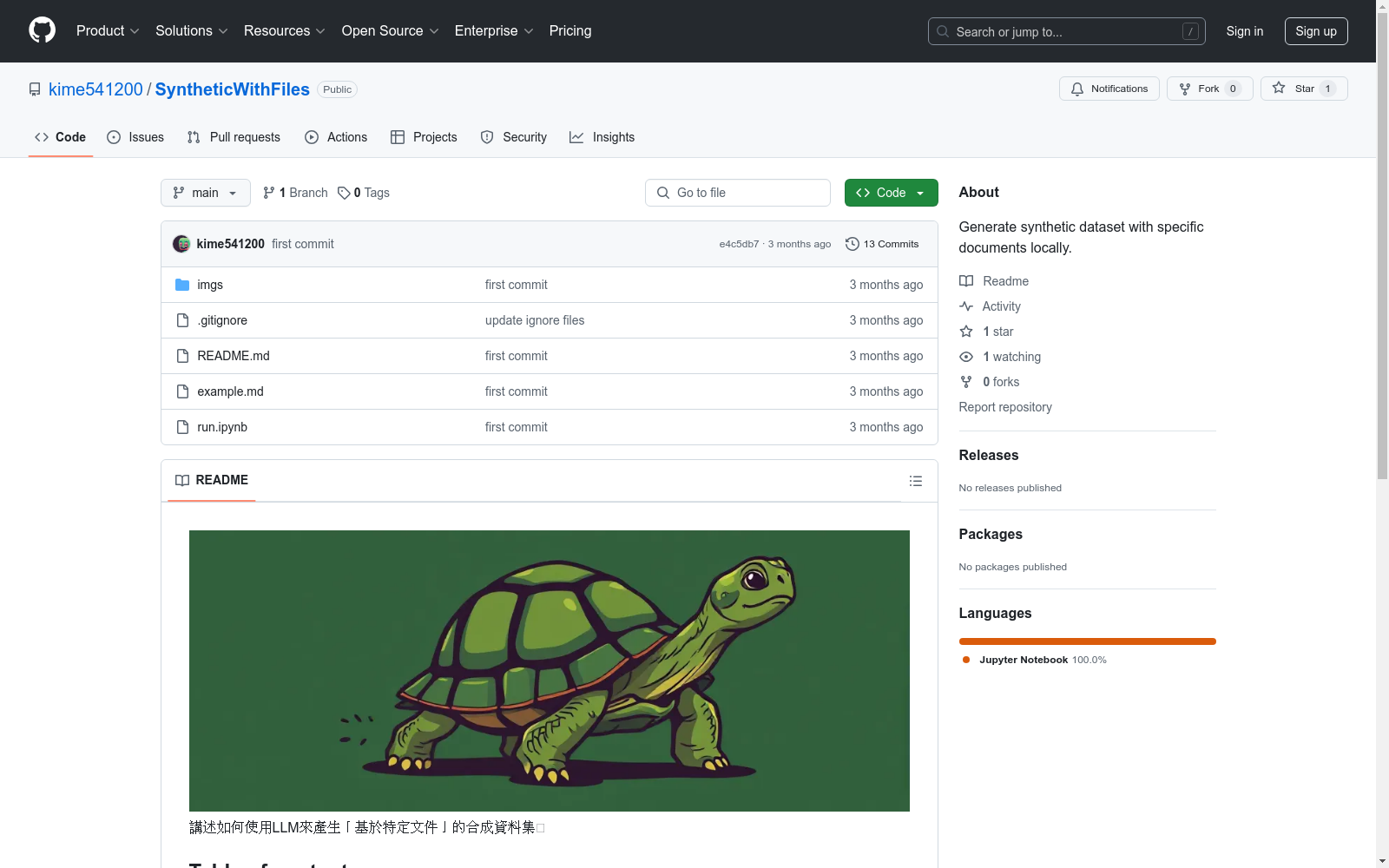Expand the Solutions menu
Viewport: 1389px width, 868px height.
coord(192,30)
